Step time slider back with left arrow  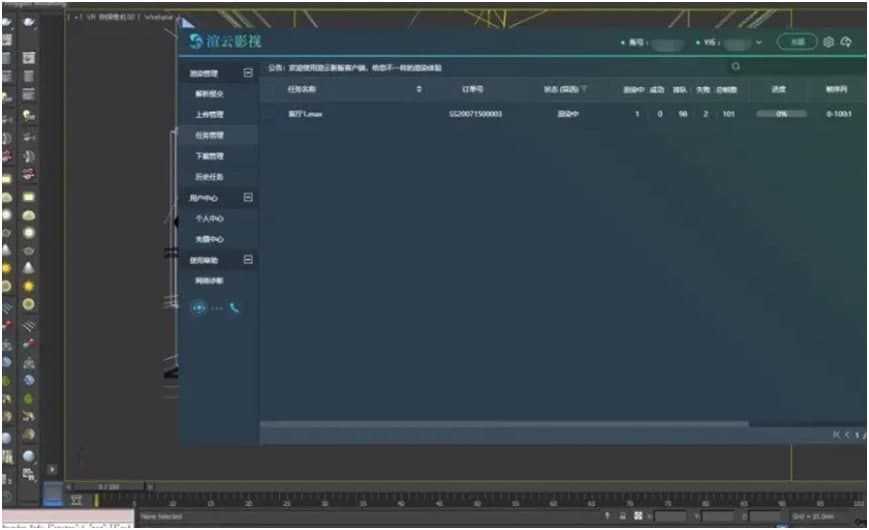(69, 487)
